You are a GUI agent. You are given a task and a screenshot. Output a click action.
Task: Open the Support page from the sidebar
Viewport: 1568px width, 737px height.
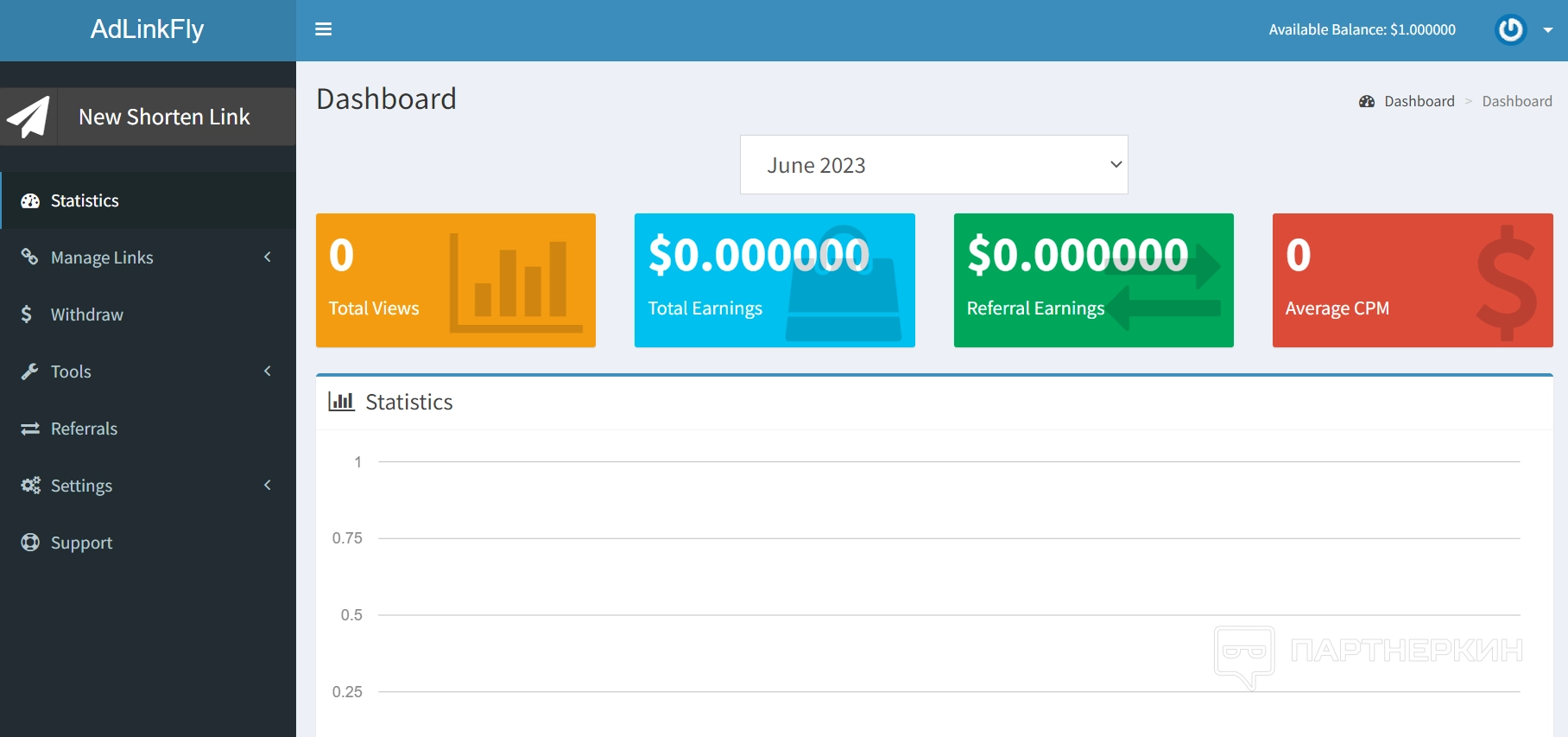coord(148,543)
